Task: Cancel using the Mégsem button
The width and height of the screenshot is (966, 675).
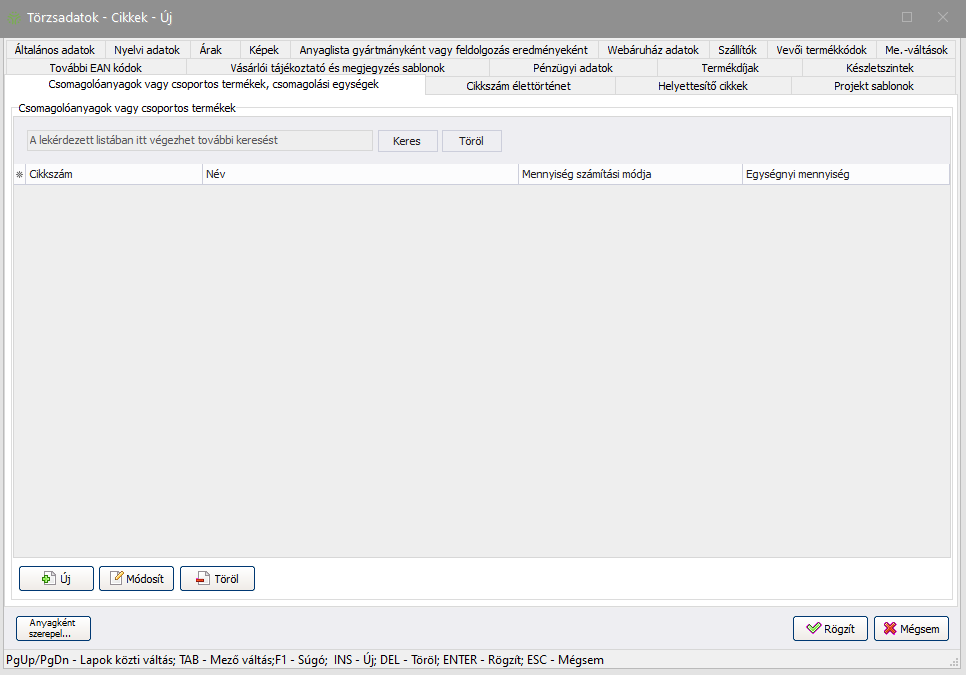Action: pos(911,629)
